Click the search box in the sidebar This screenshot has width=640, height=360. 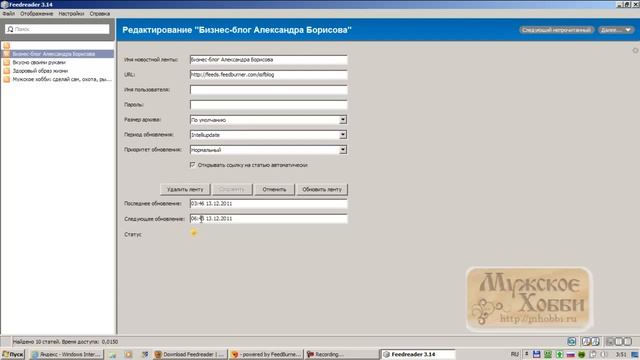tap(57, 29)
